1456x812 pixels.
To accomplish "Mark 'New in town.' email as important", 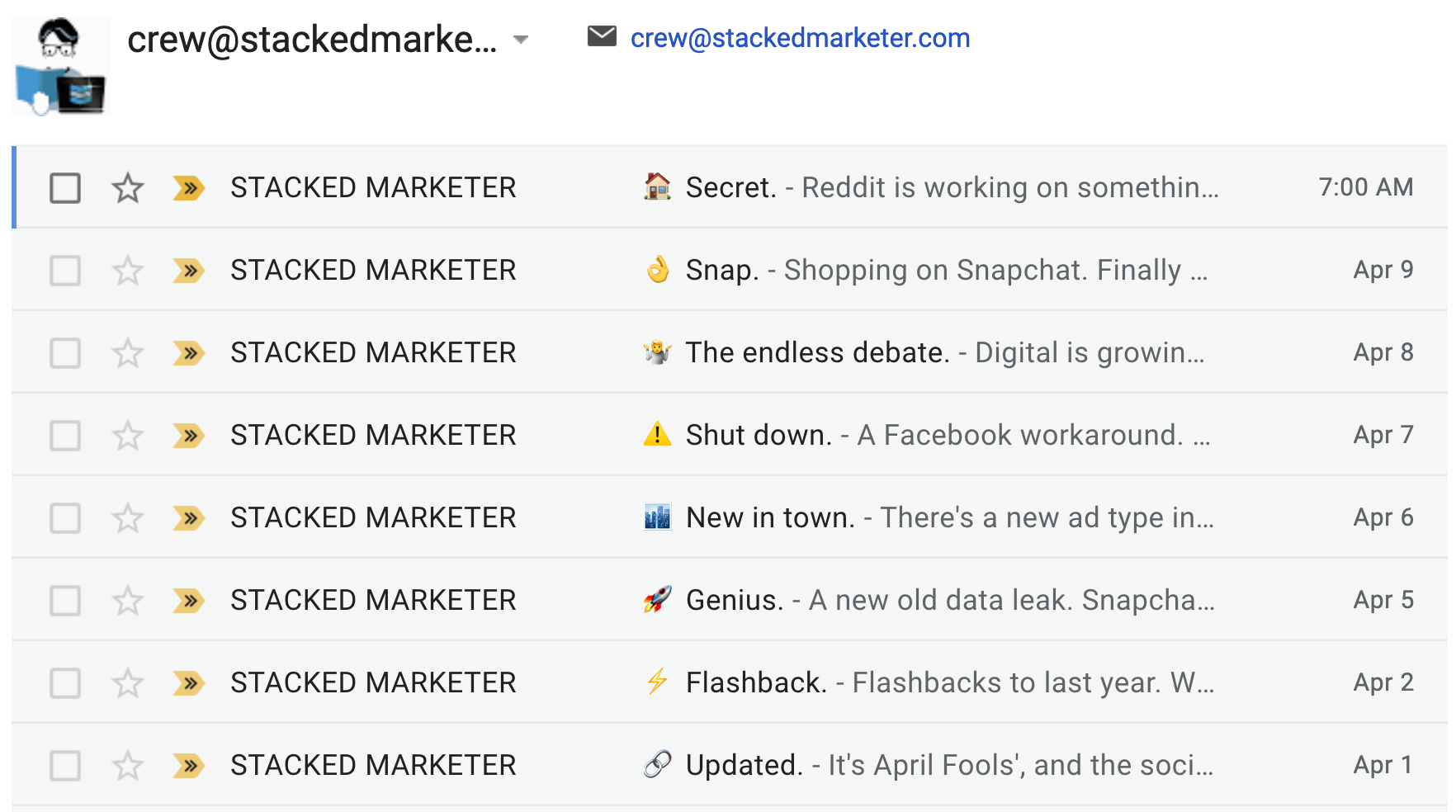I will [x=189, y=518].
